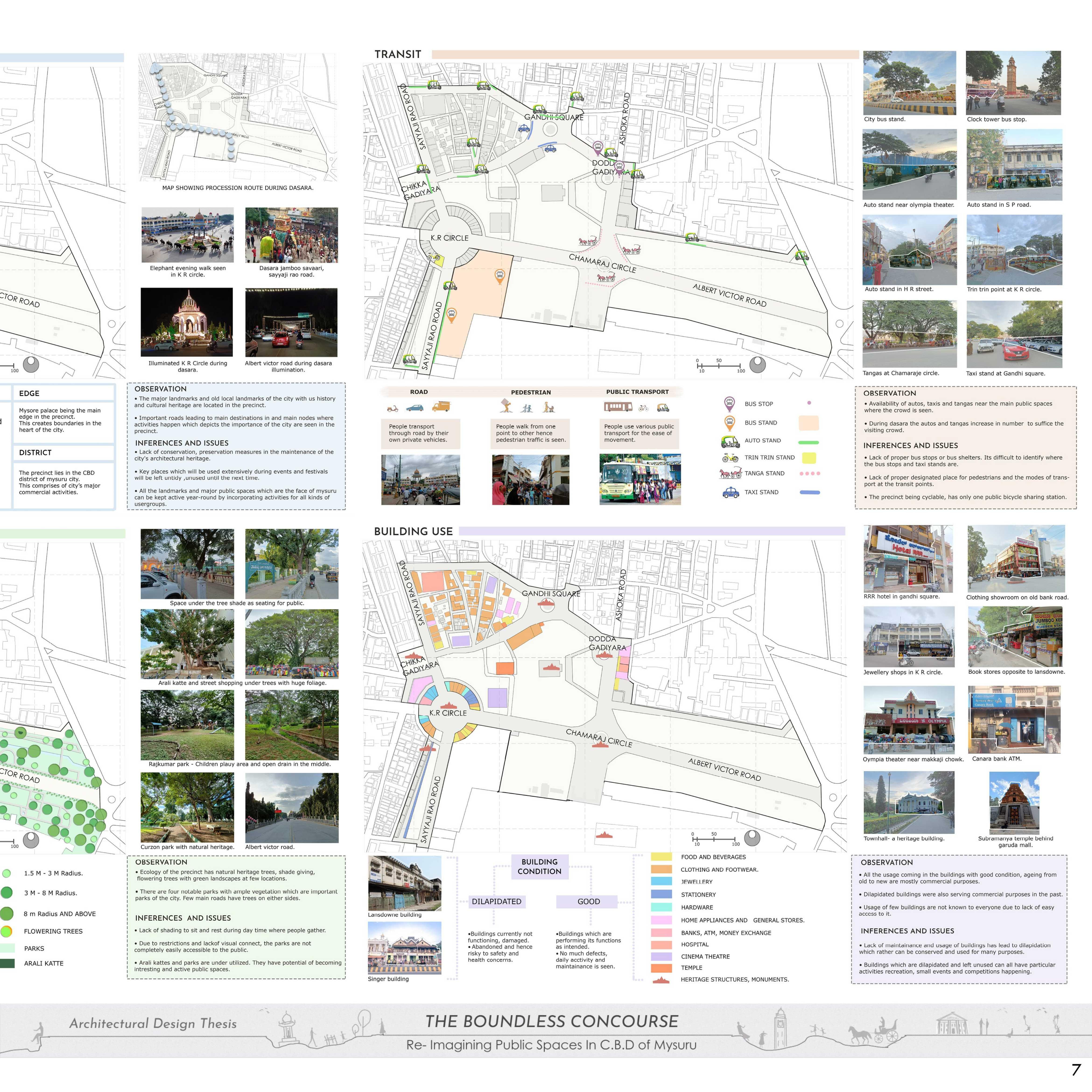Click the Tanga Stand horse cart icon
The image size is (1092, 1092).
coord(730,473)
